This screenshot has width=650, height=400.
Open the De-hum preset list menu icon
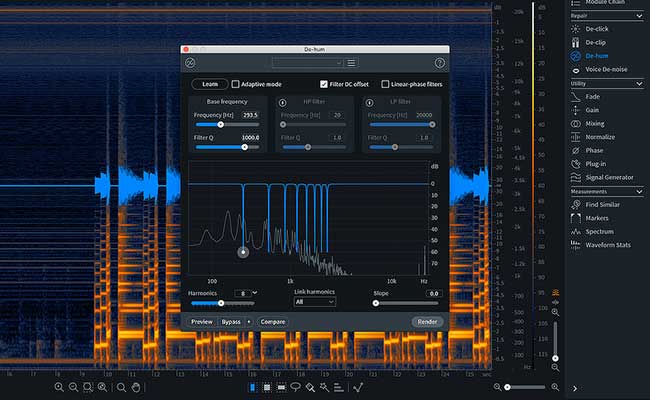[x=351, y=63]
